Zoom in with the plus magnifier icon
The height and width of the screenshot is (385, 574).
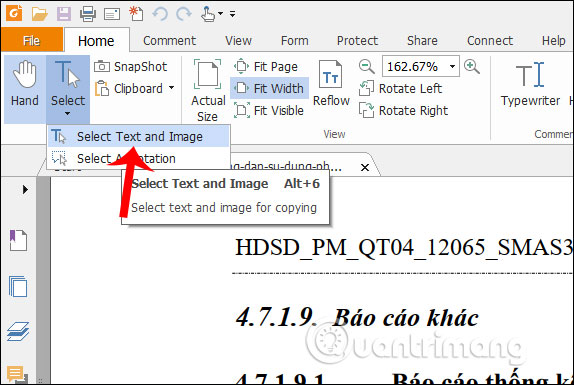[472, 67]
